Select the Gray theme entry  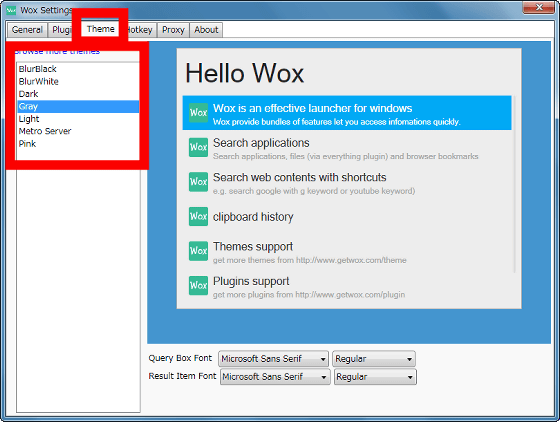pyautogui.click(x=78, y=106)
